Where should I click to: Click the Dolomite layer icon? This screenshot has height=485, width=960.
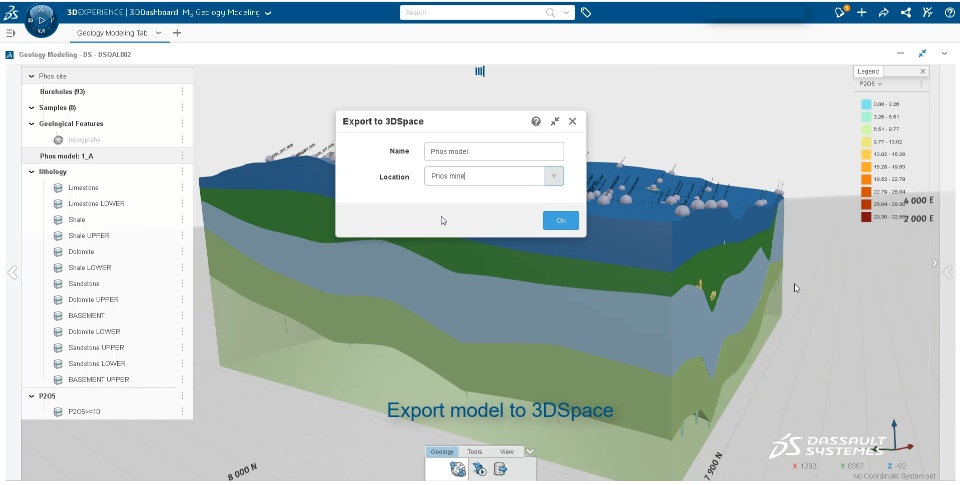pos(58,252)
